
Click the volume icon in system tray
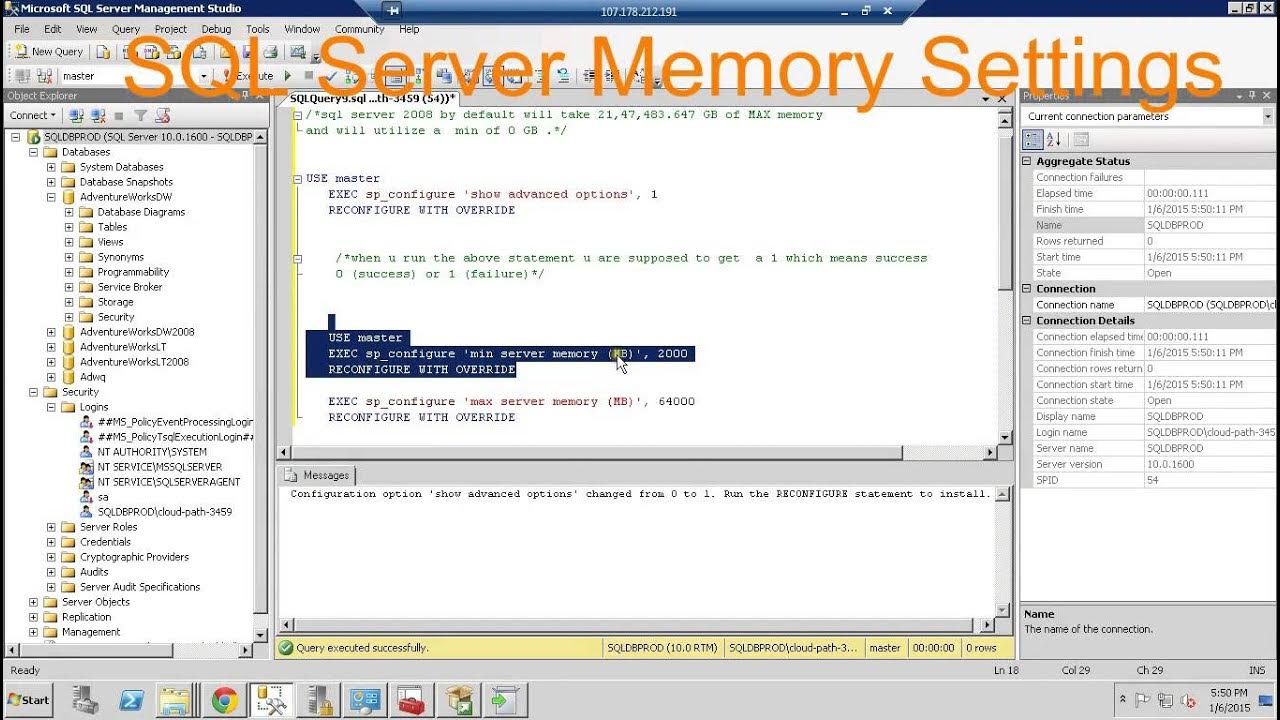pos(1188,700)
